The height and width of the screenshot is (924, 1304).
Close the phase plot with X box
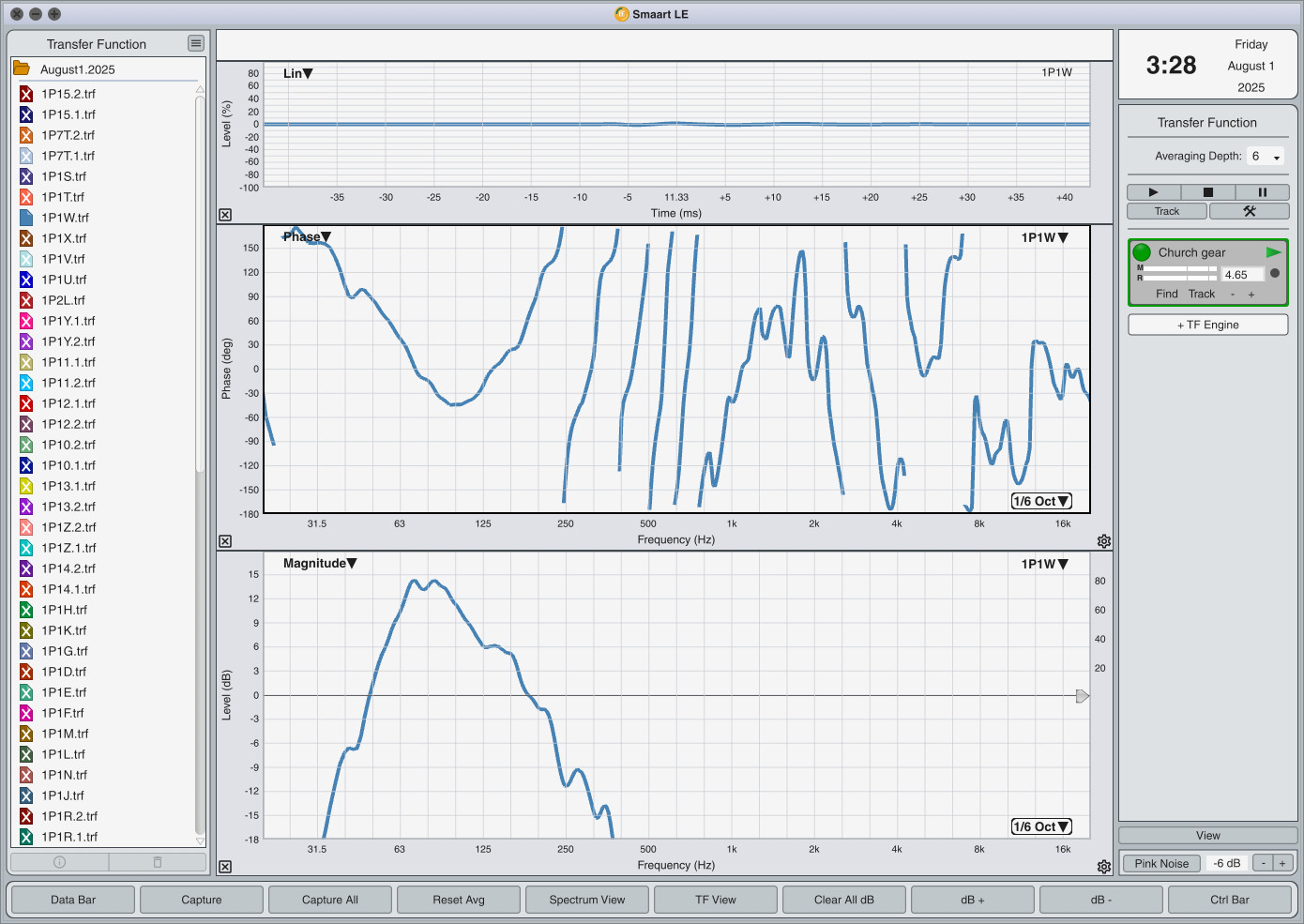225,541
